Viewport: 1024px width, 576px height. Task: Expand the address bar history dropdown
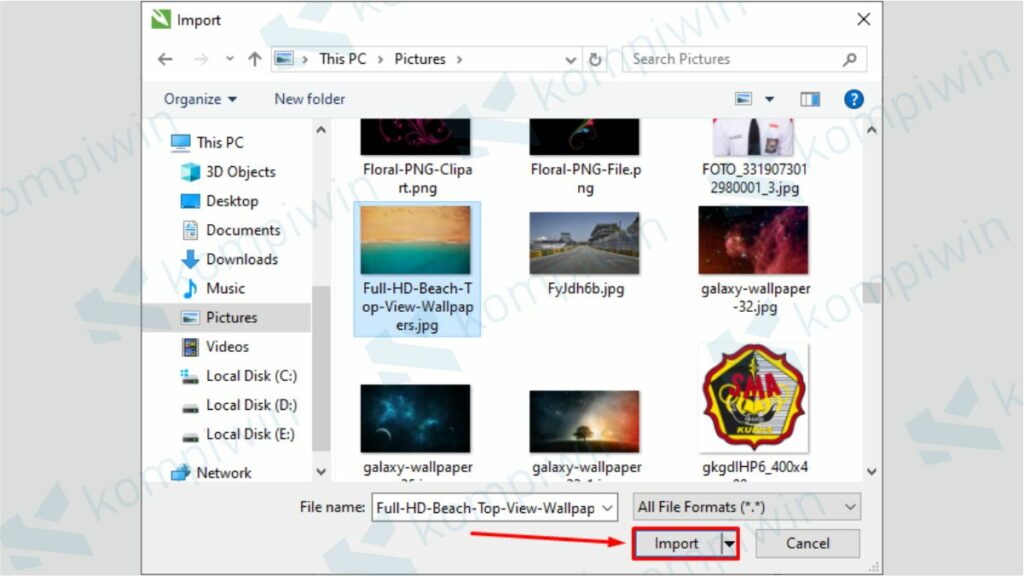tap(570, 59)
